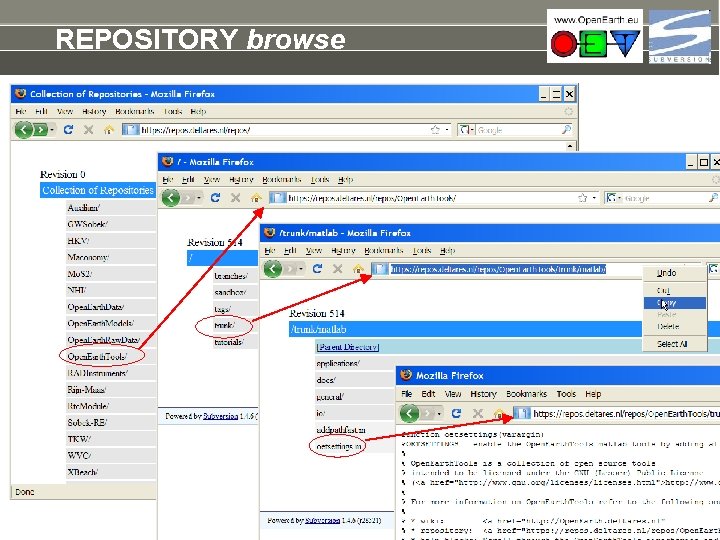Choose Select All from the context menu
The image size is (720, 540).
coord(674,343)
